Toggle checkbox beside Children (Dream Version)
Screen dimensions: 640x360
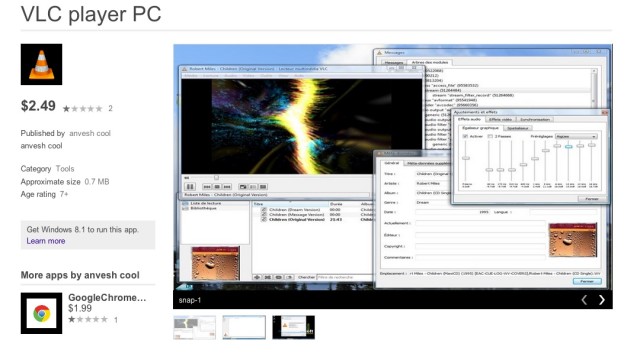tap(264, 210)
